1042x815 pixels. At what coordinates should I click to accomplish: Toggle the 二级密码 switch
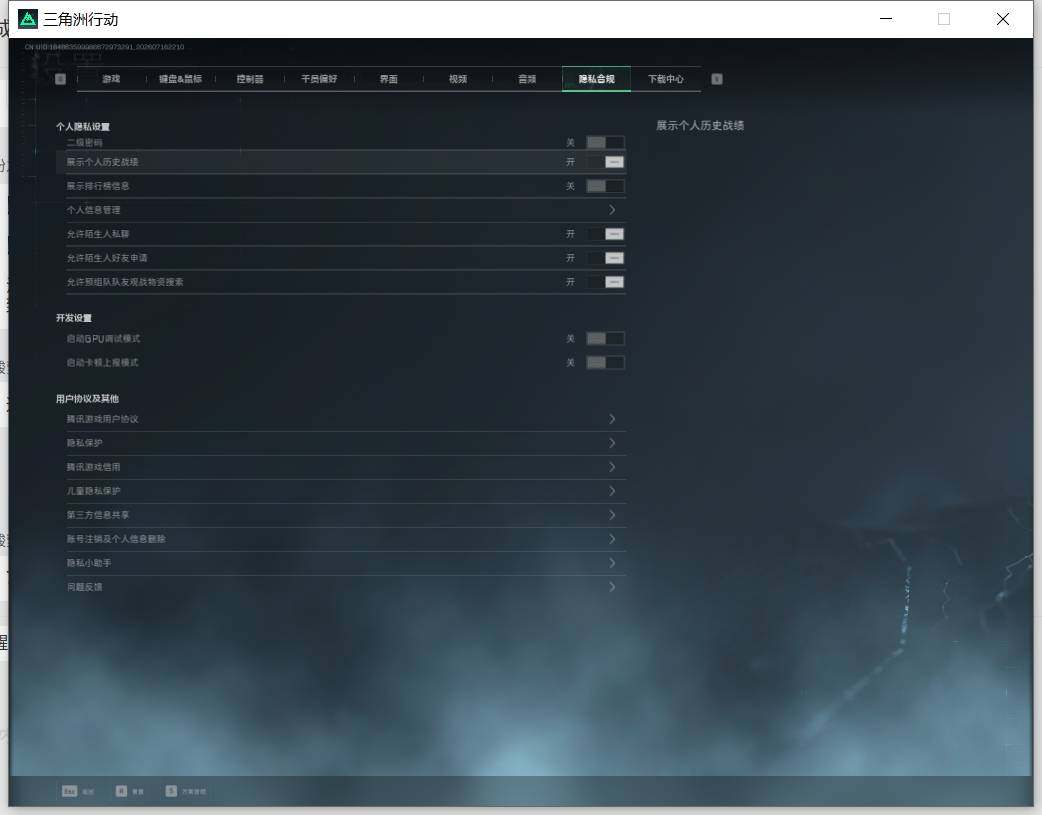(x=605, y=142)
